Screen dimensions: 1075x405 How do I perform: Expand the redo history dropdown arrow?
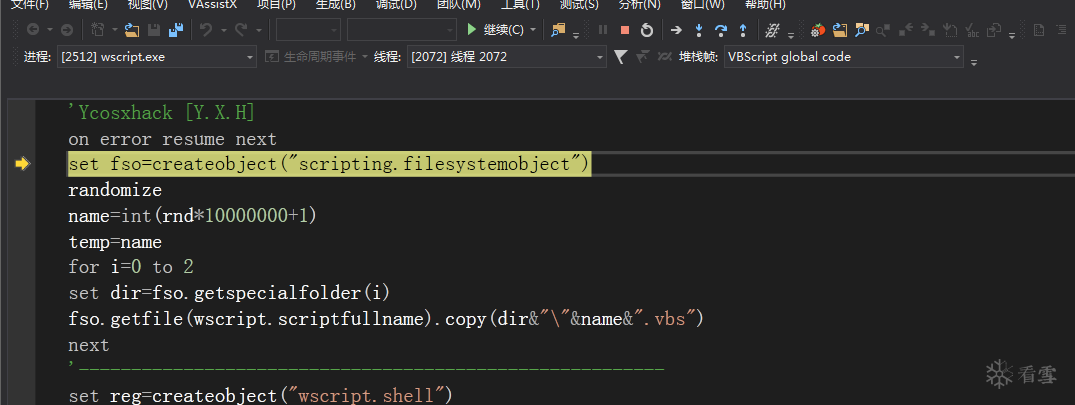point(258,30)
